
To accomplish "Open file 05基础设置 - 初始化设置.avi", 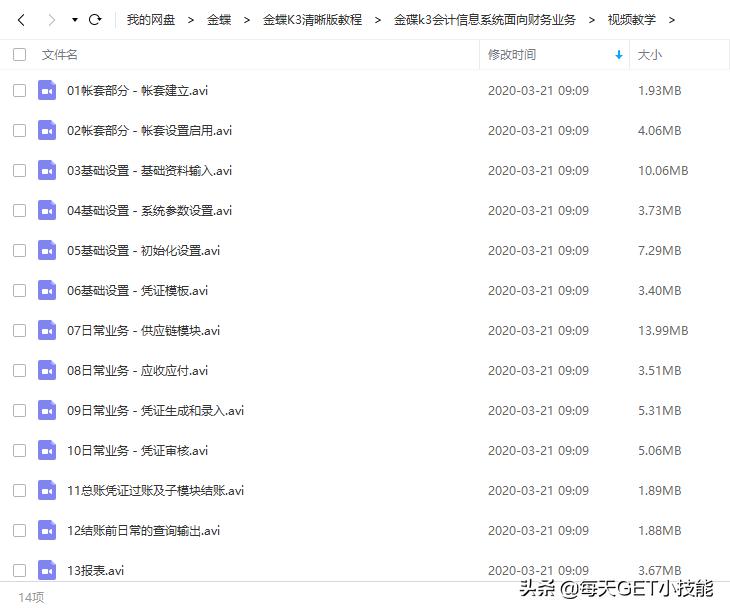I will [x=143, y=250].
